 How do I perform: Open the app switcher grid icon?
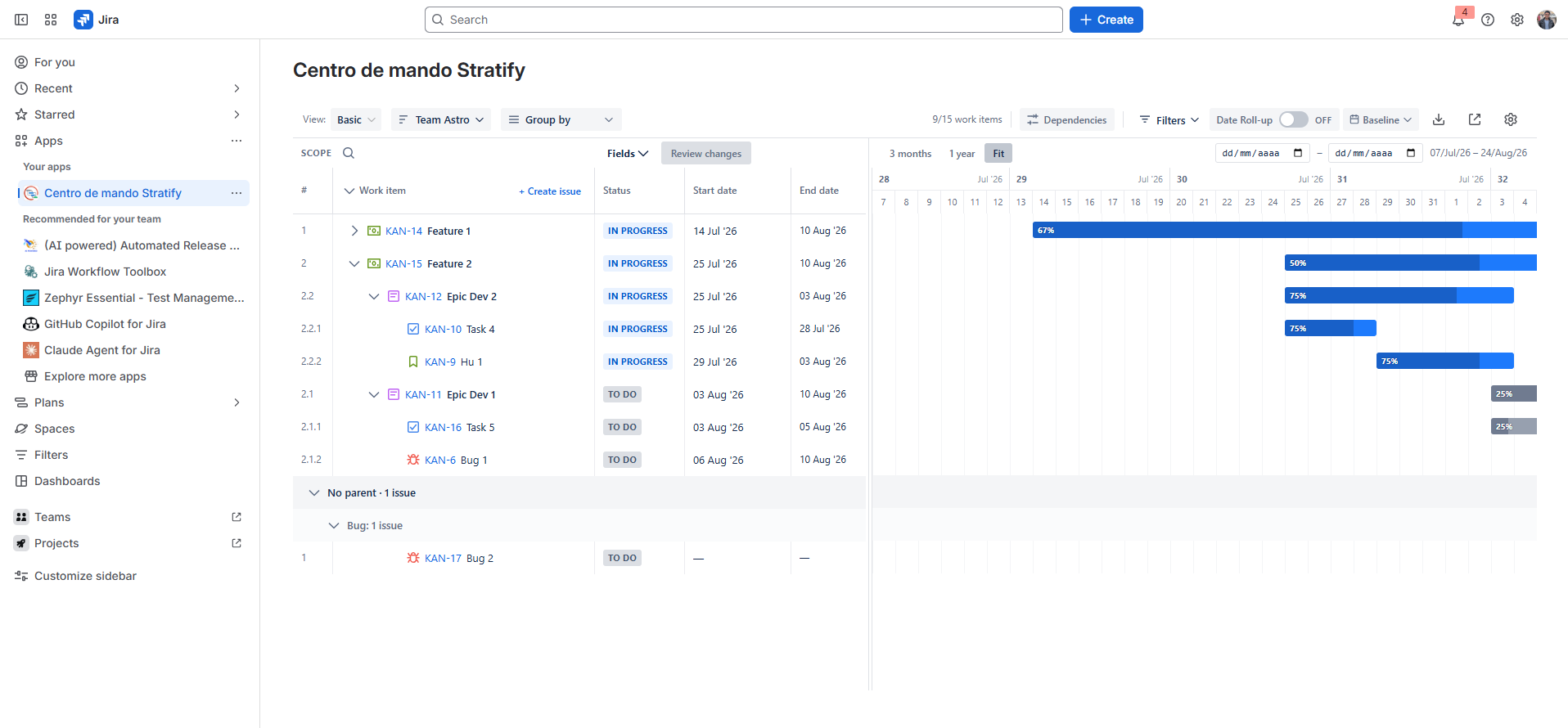pyautogui.click(x=51, y=20)
